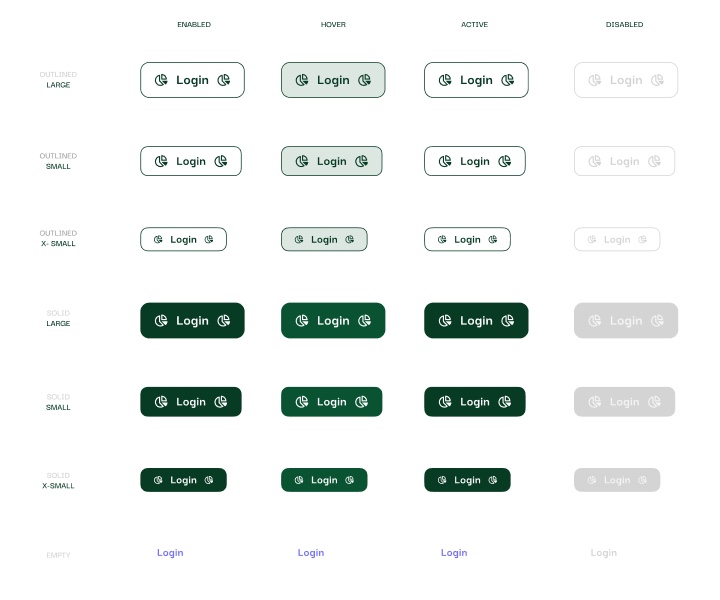Click left pie icon in Outlined Small disabled button
Viewport: 720px width, 600px height.
(595, 161)
